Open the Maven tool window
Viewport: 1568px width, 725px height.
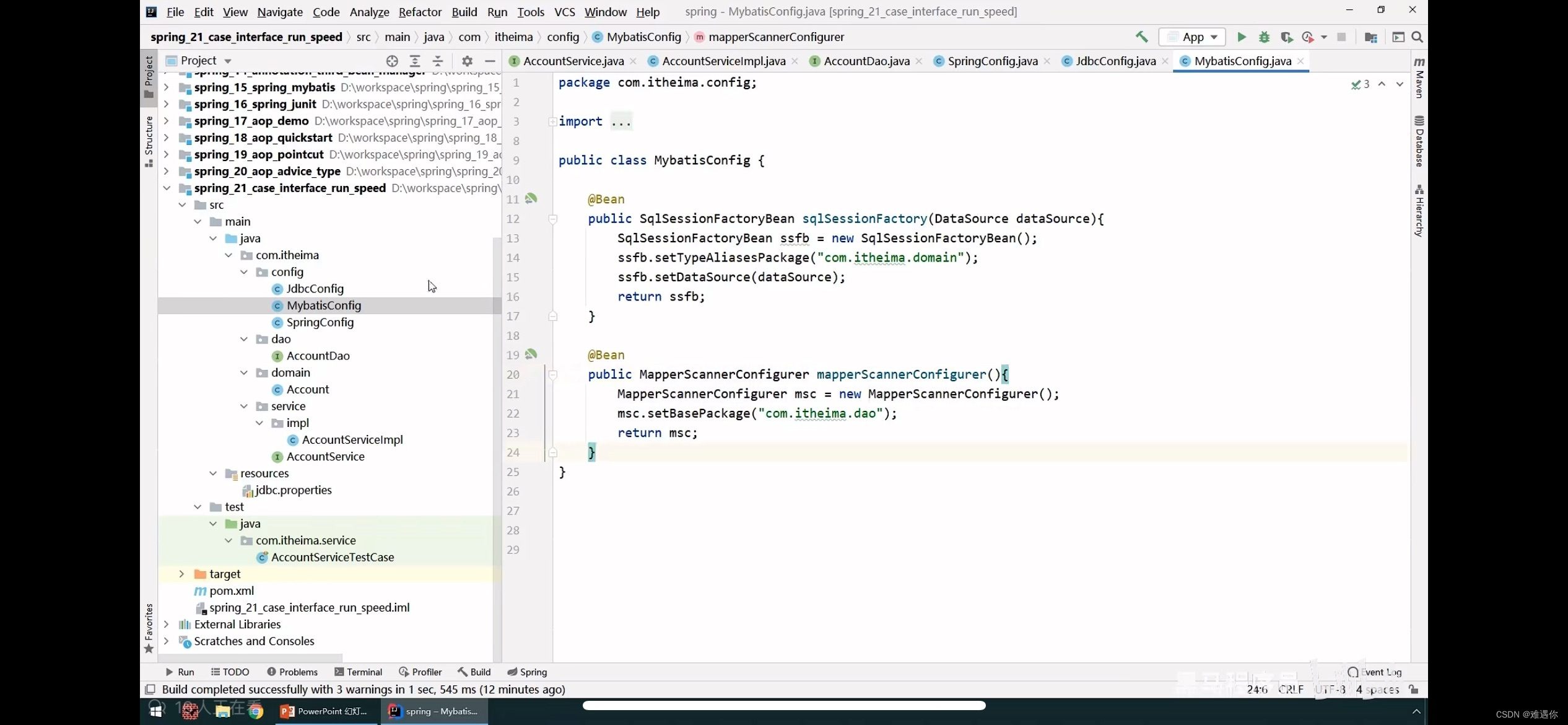1419,77
